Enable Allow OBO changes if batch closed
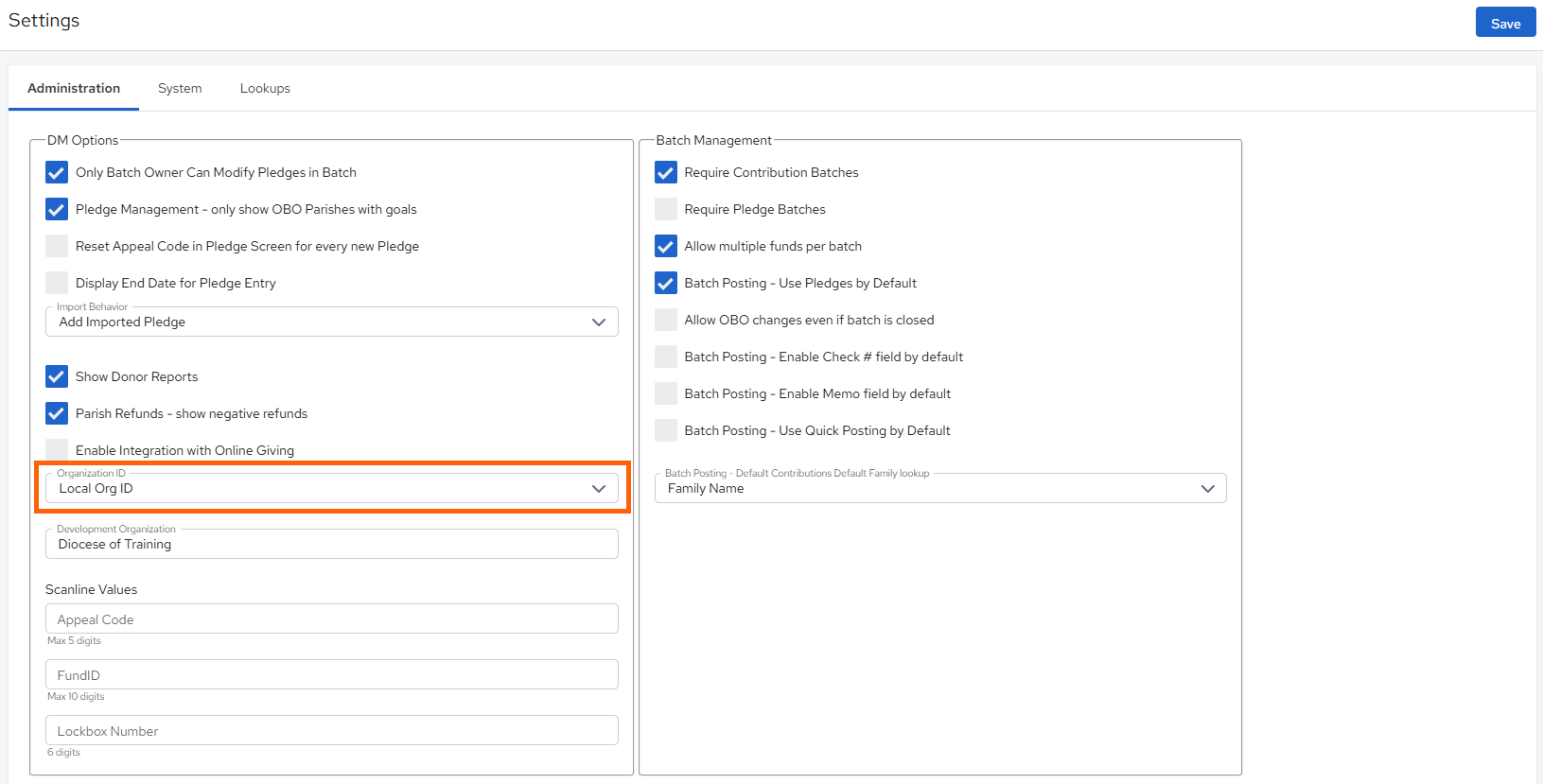This screenshot has width=1543, height=784. point(666,320)
